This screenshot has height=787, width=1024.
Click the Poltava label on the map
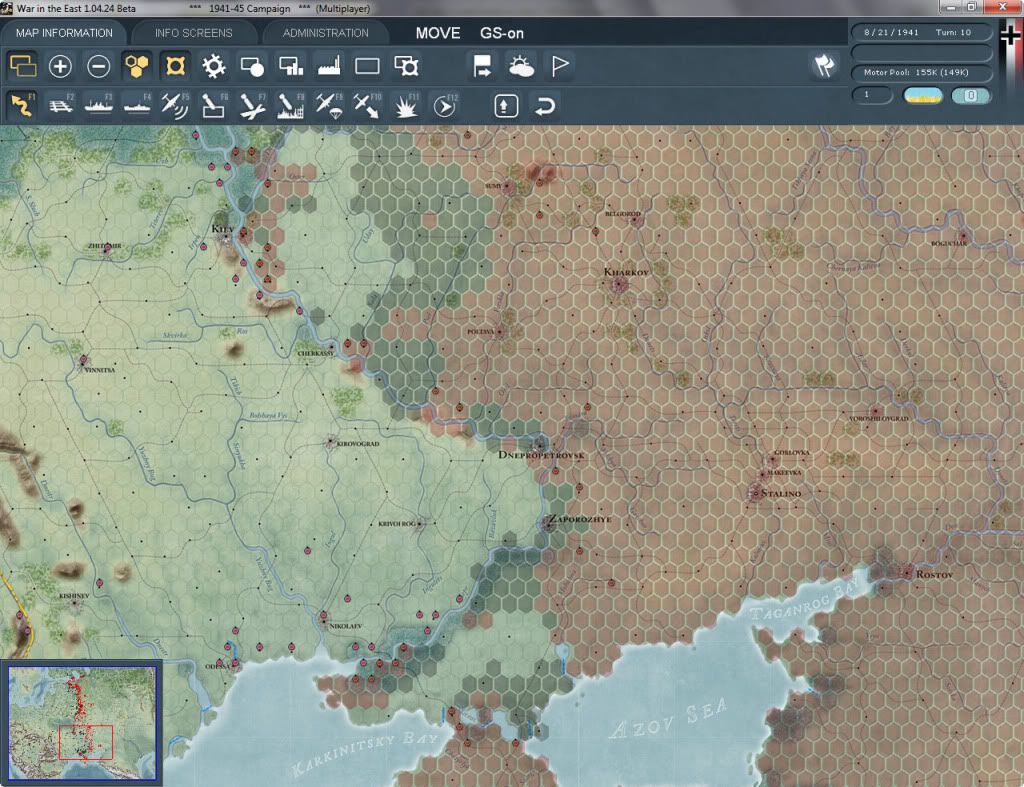coord(481,332)
